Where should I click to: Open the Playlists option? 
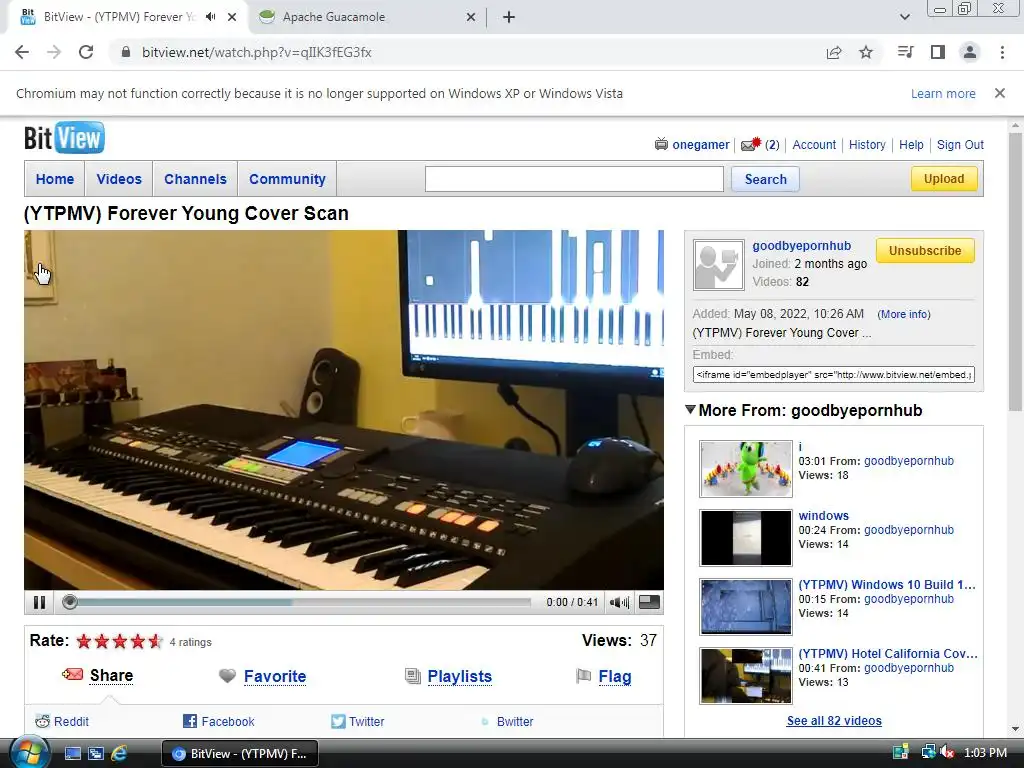tap(460, 676)
